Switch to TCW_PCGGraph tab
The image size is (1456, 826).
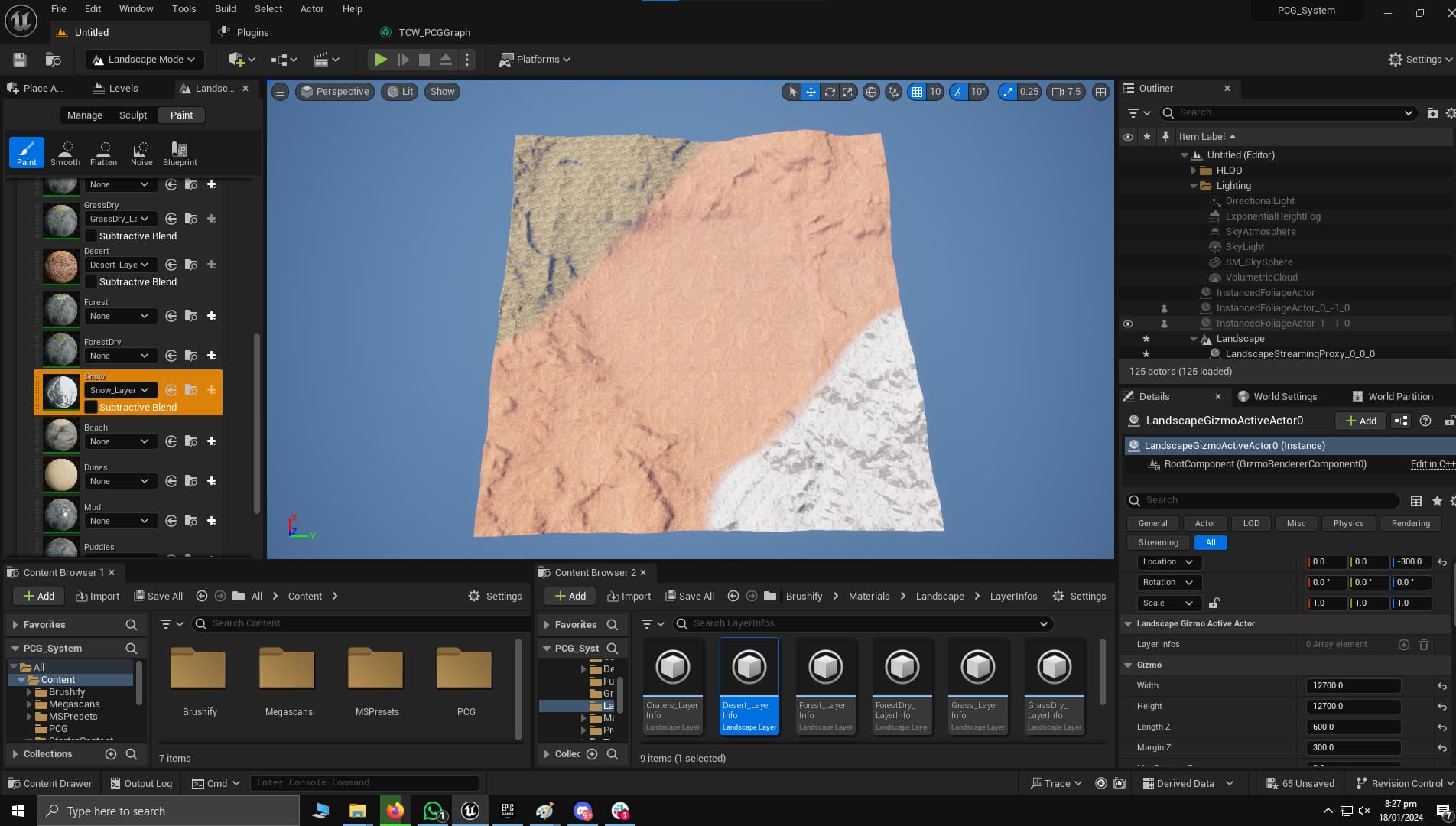pyautogui.click(x=434, y=32)
